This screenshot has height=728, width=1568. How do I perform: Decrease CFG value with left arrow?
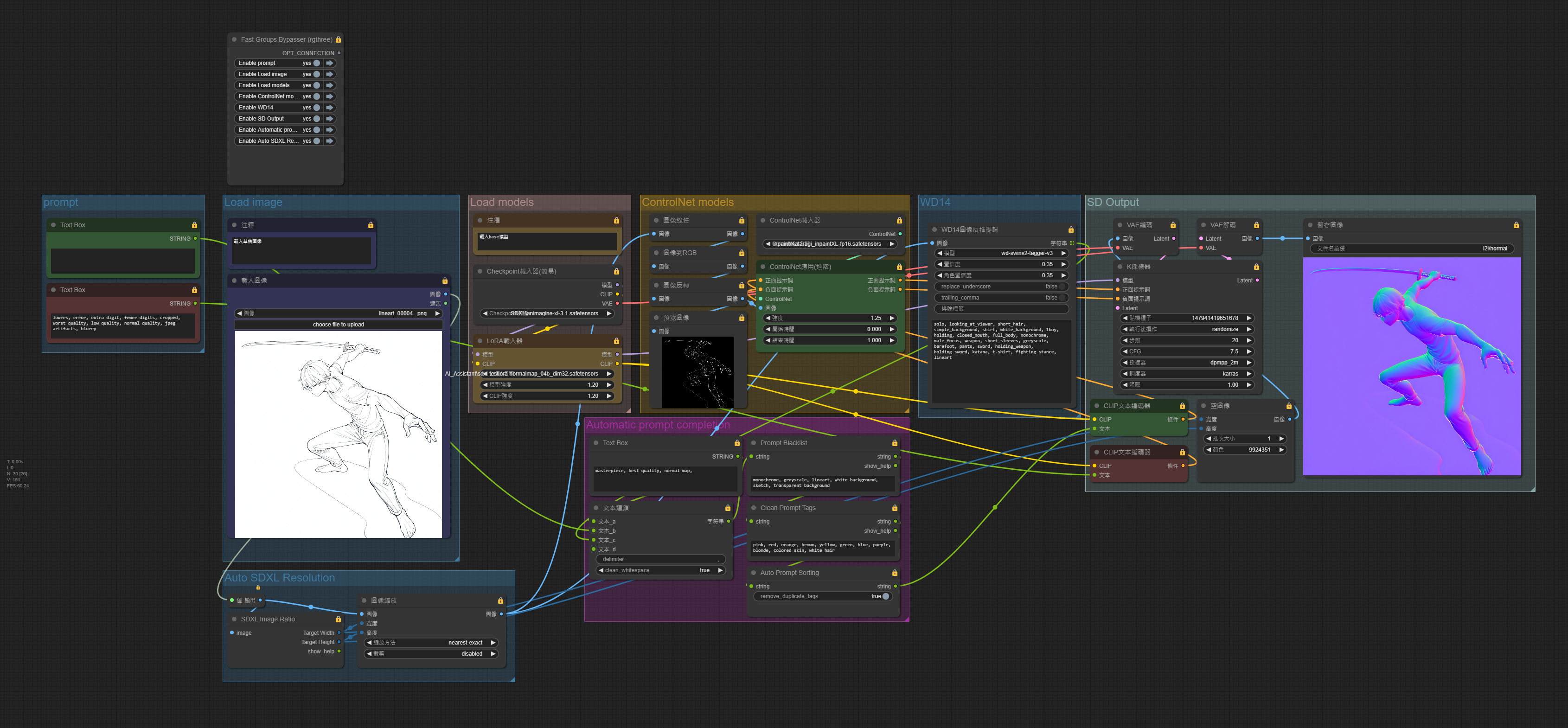pyautogui.click(x=1126, y=352)
